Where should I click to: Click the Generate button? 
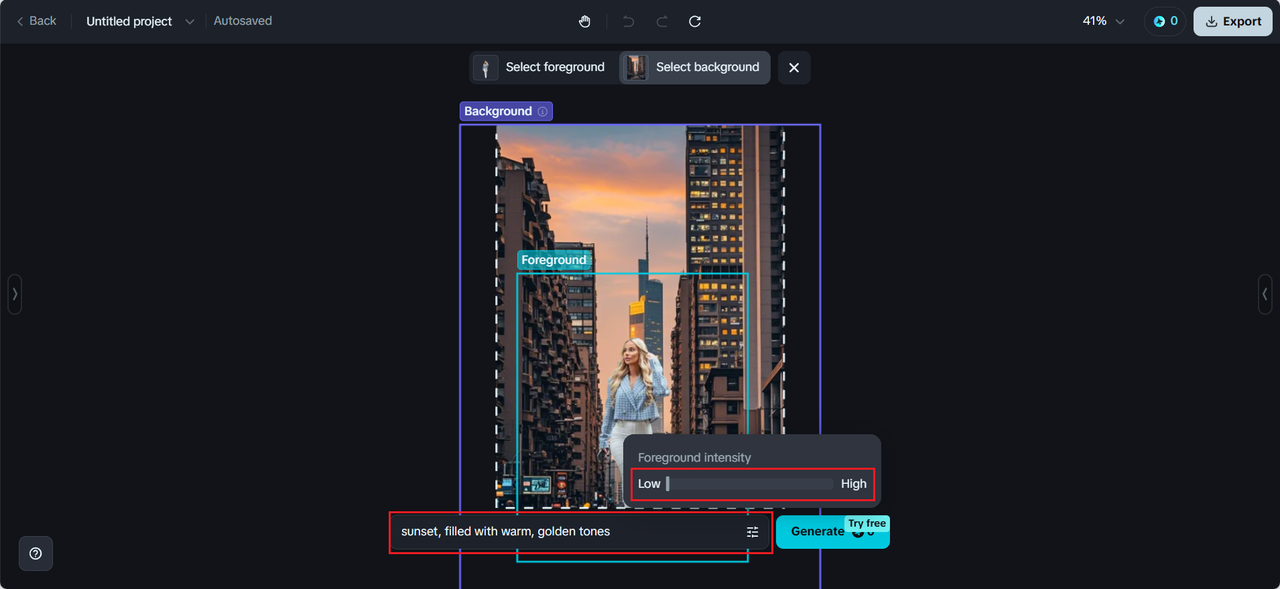[832, 532]
